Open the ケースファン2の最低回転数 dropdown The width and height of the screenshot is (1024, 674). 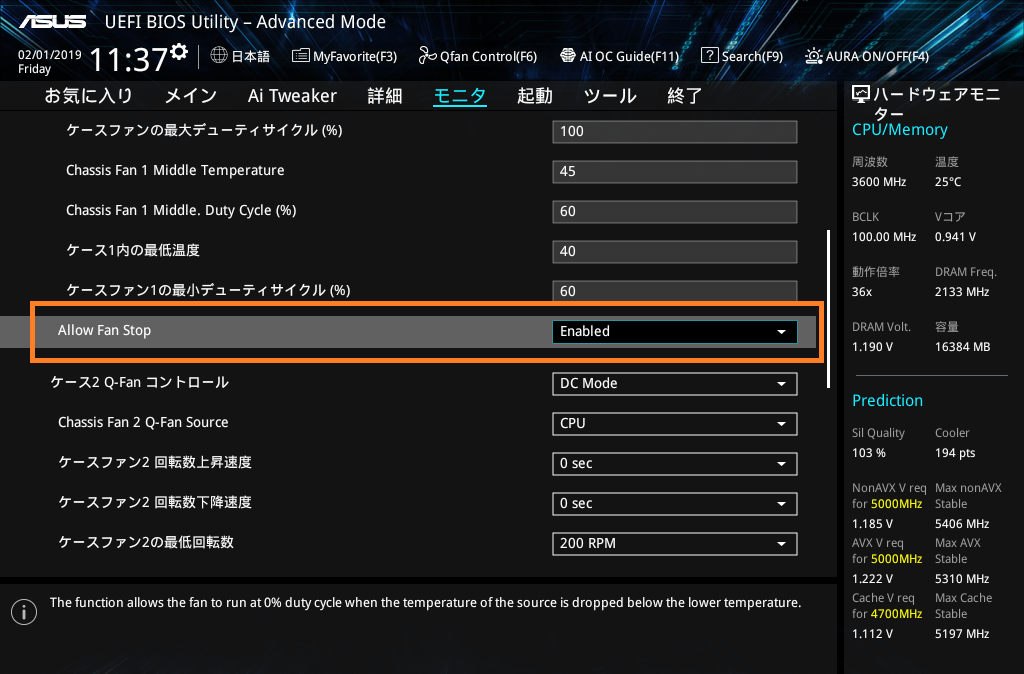click(675, 543)
